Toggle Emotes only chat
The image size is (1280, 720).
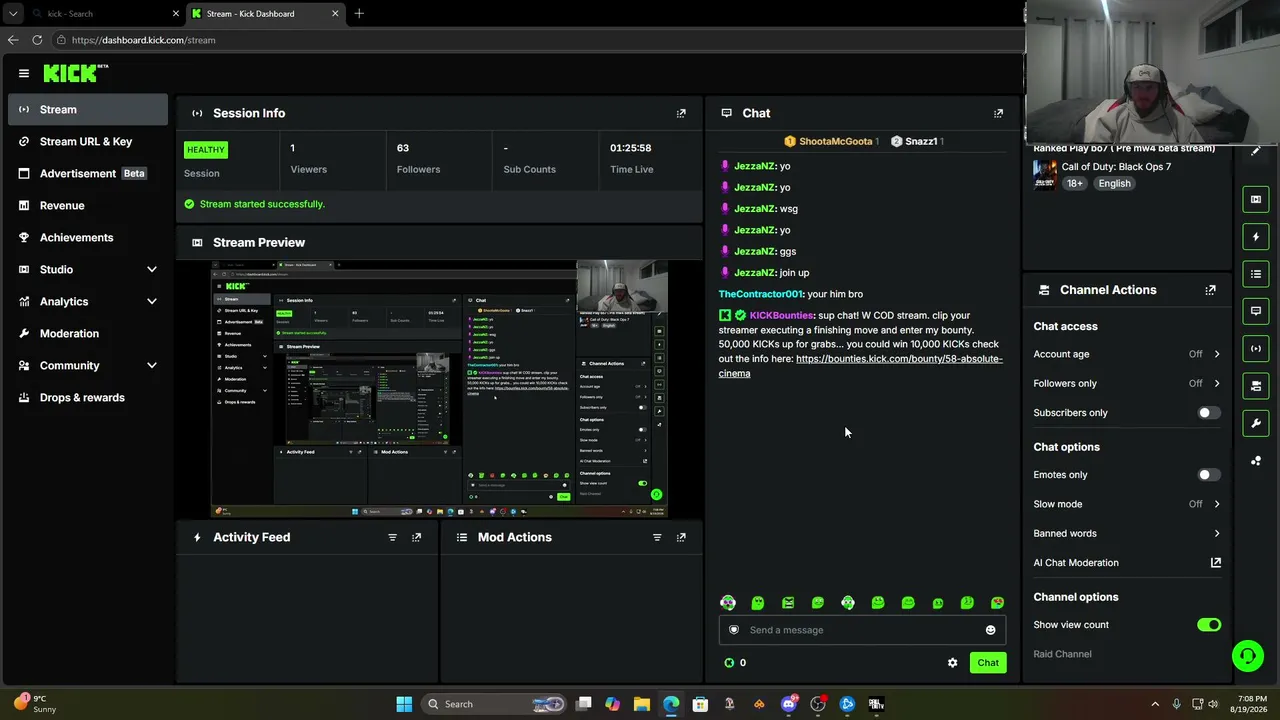point(1208,475)
